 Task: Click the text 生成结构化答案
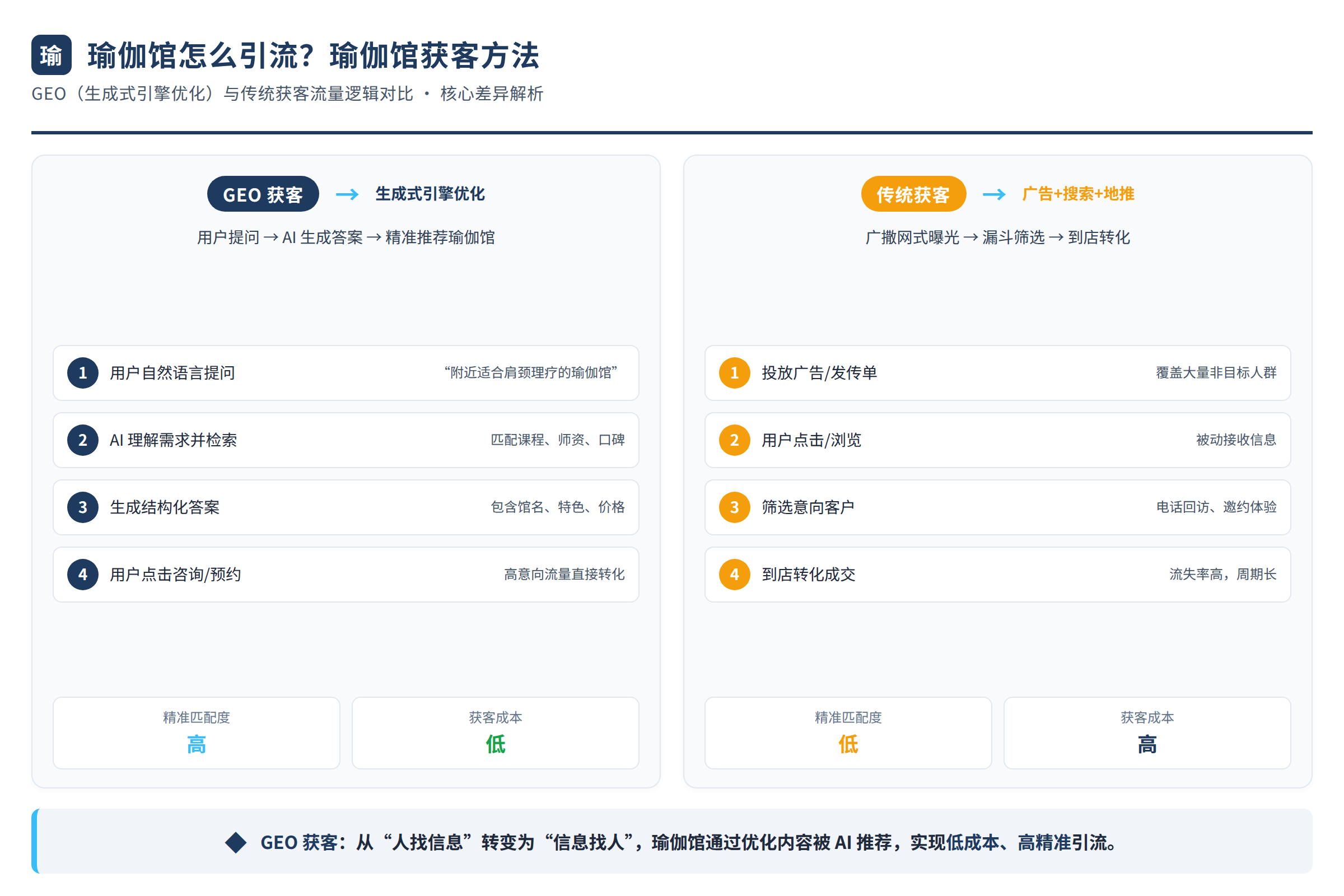pyautogui.click(x=165, y=507)
